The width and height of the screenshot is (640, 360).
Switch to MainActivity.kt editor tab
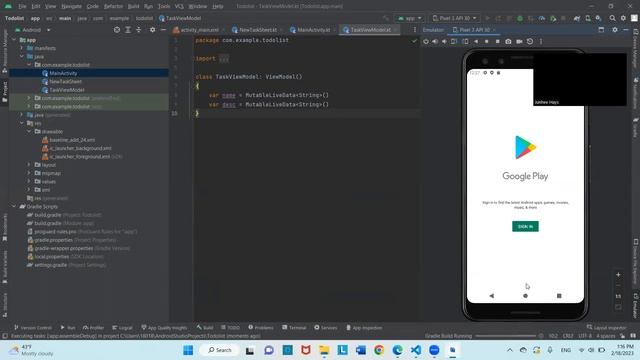(313, 30)
